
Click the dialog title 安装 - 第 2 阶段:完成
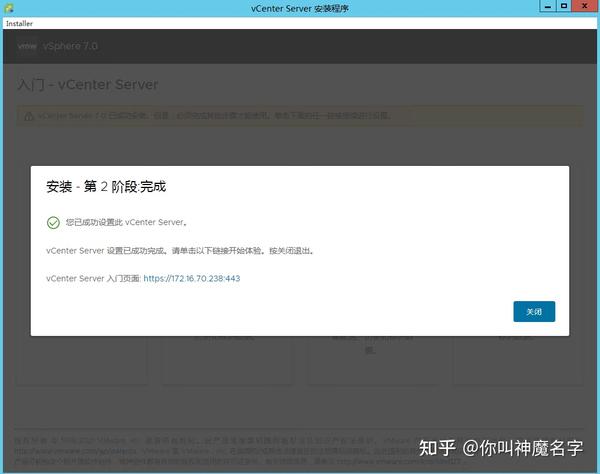pos(106,187)
